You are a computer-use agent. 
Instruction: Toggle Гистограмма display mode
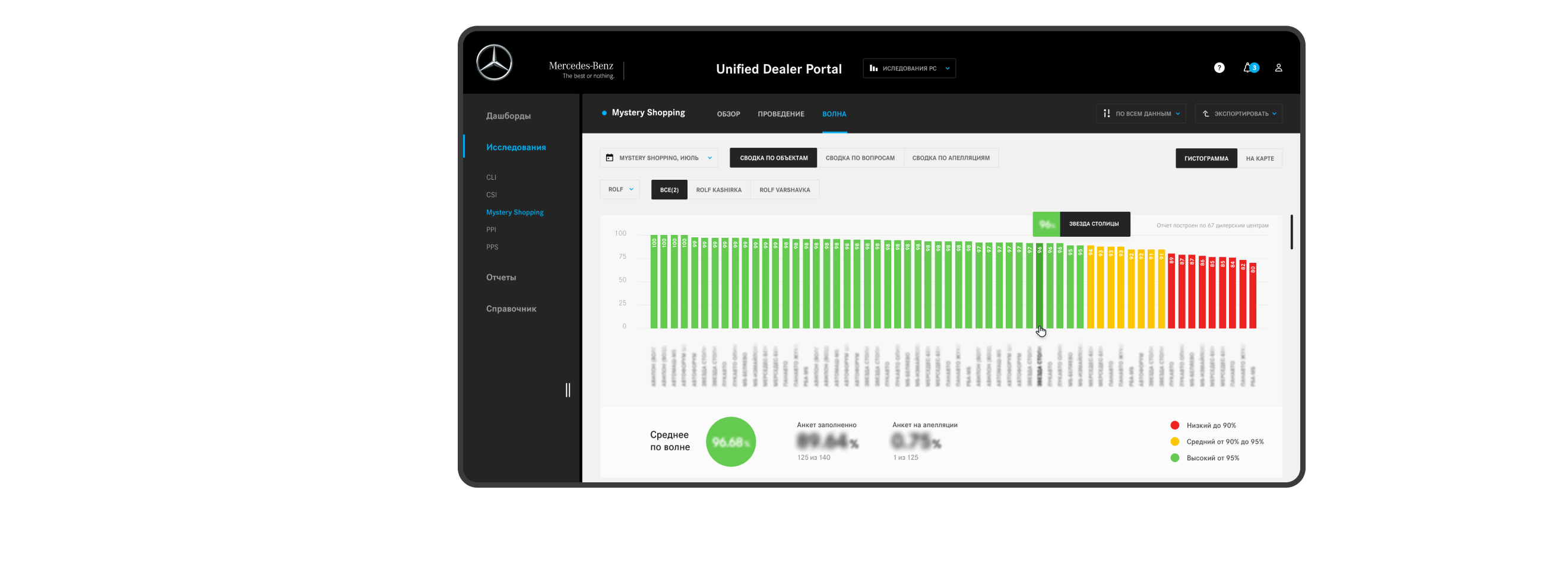[1206, 159]
